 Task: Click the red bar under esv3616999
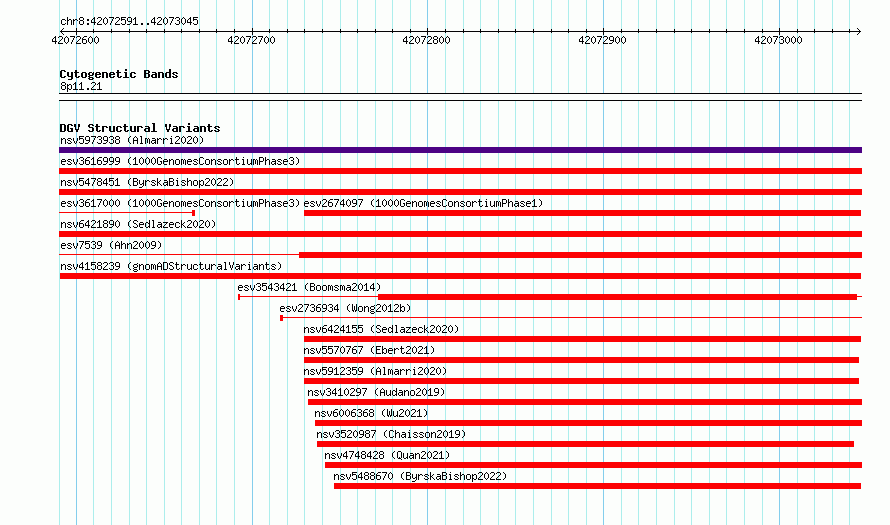point(460,171)
